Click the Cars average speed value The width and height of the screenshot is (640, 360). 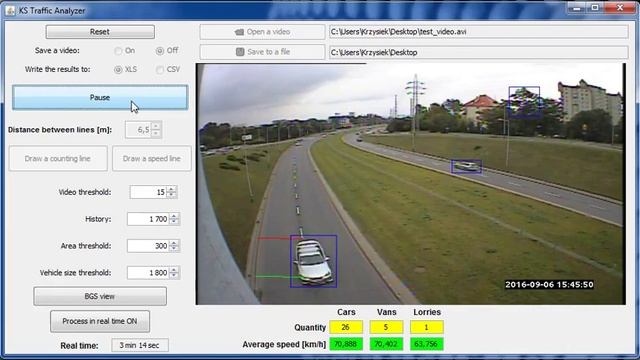pos(346,344)
